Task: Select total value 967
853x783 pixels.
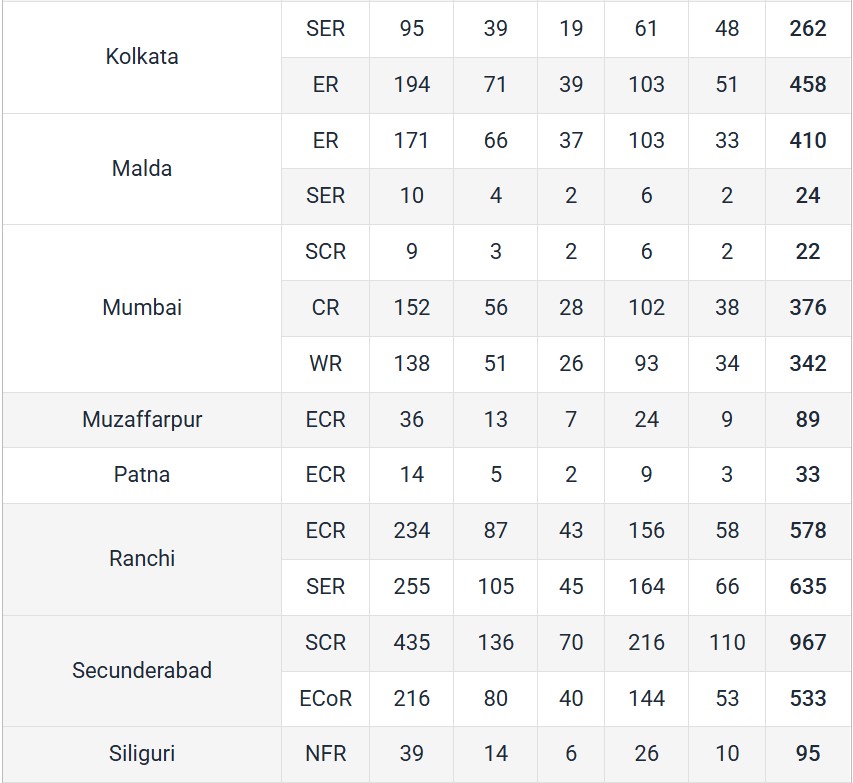Action: click(808, 643)
